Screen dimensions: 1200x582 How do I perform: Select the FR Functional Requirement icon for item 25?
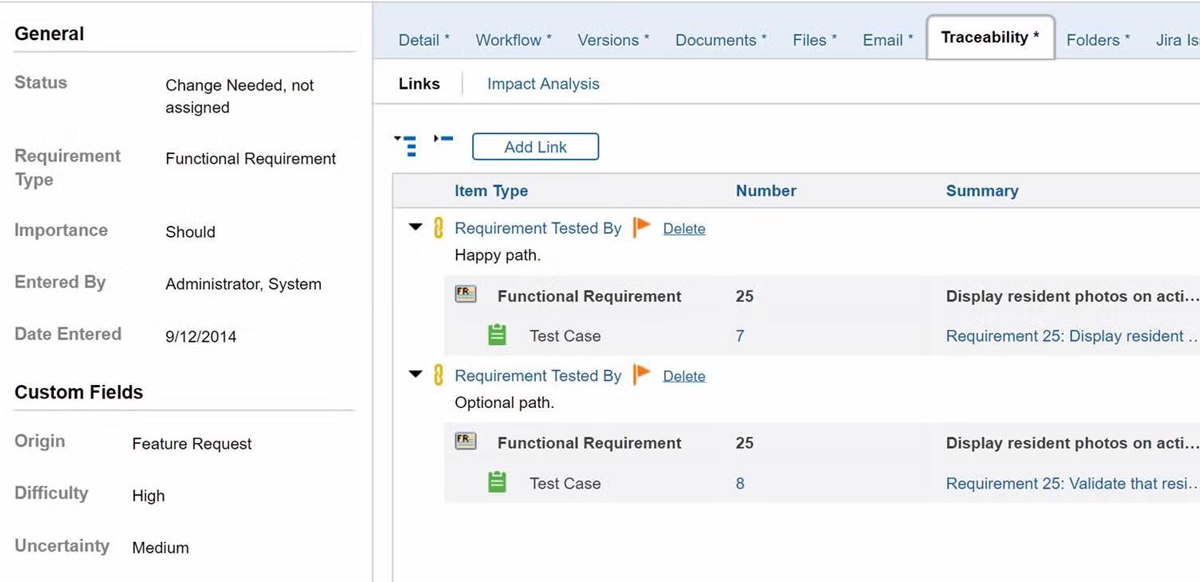(x=465, y=293)
